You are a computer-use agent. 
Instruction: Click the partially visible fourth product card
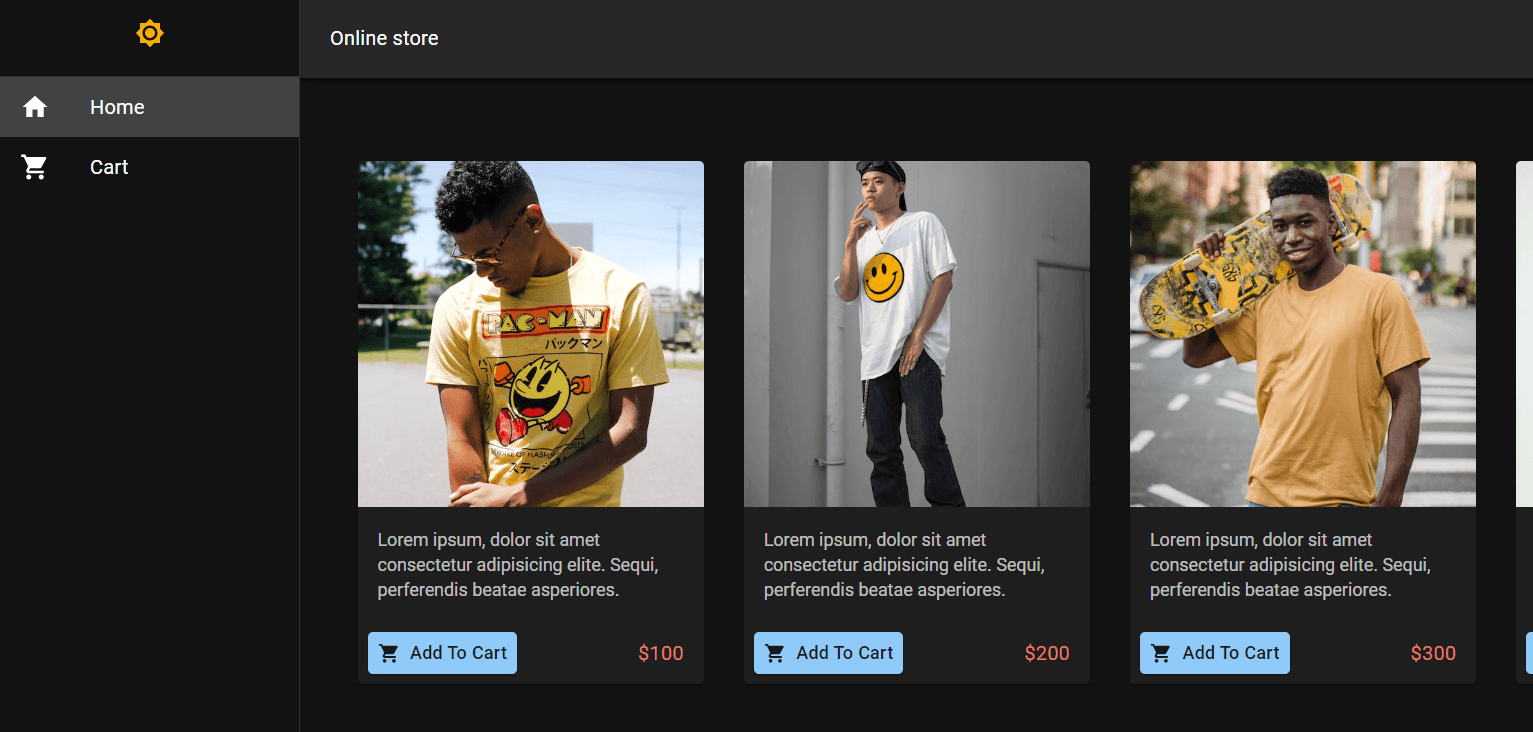(1525, 400)
